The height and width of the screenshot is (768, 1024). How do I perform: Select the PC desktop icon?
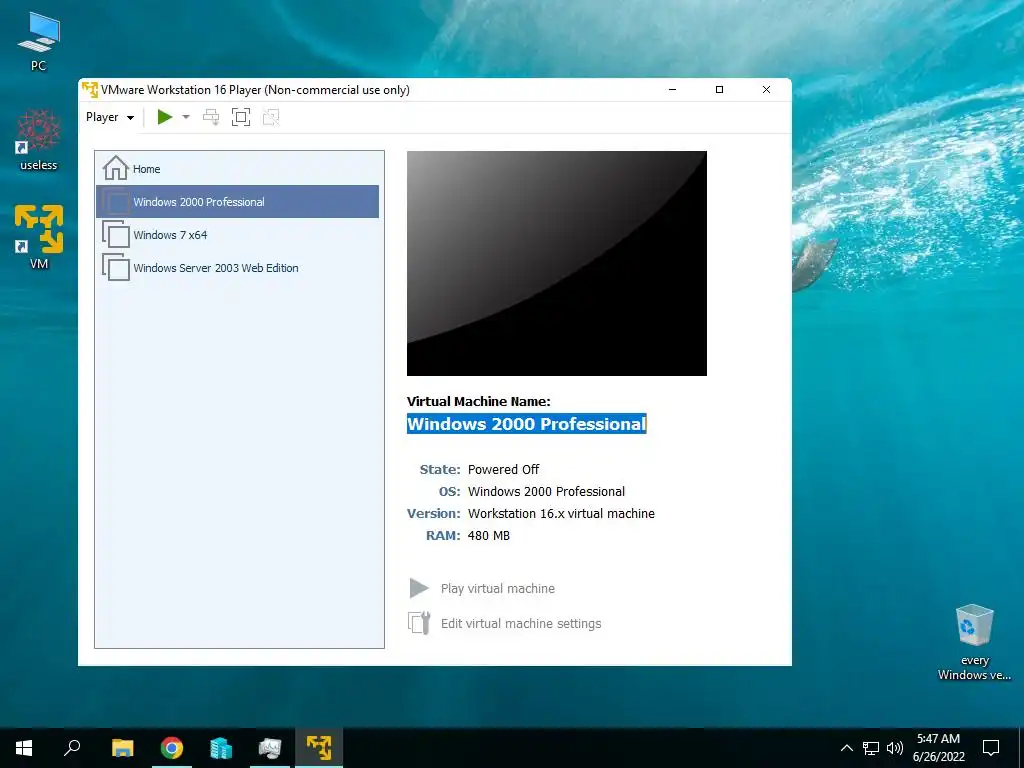(x=39, y=42)
